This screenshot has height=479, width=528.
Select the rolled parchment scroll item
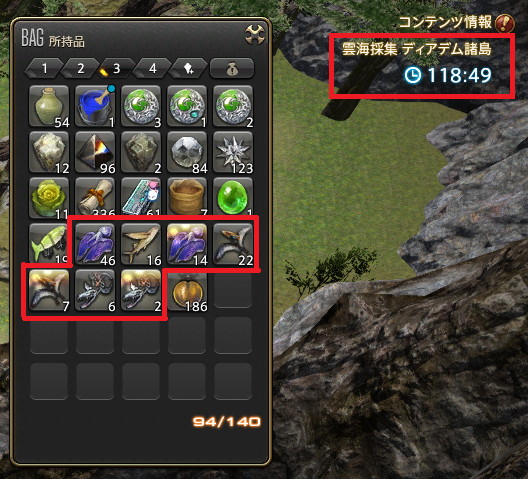click(x=95, y=197)
